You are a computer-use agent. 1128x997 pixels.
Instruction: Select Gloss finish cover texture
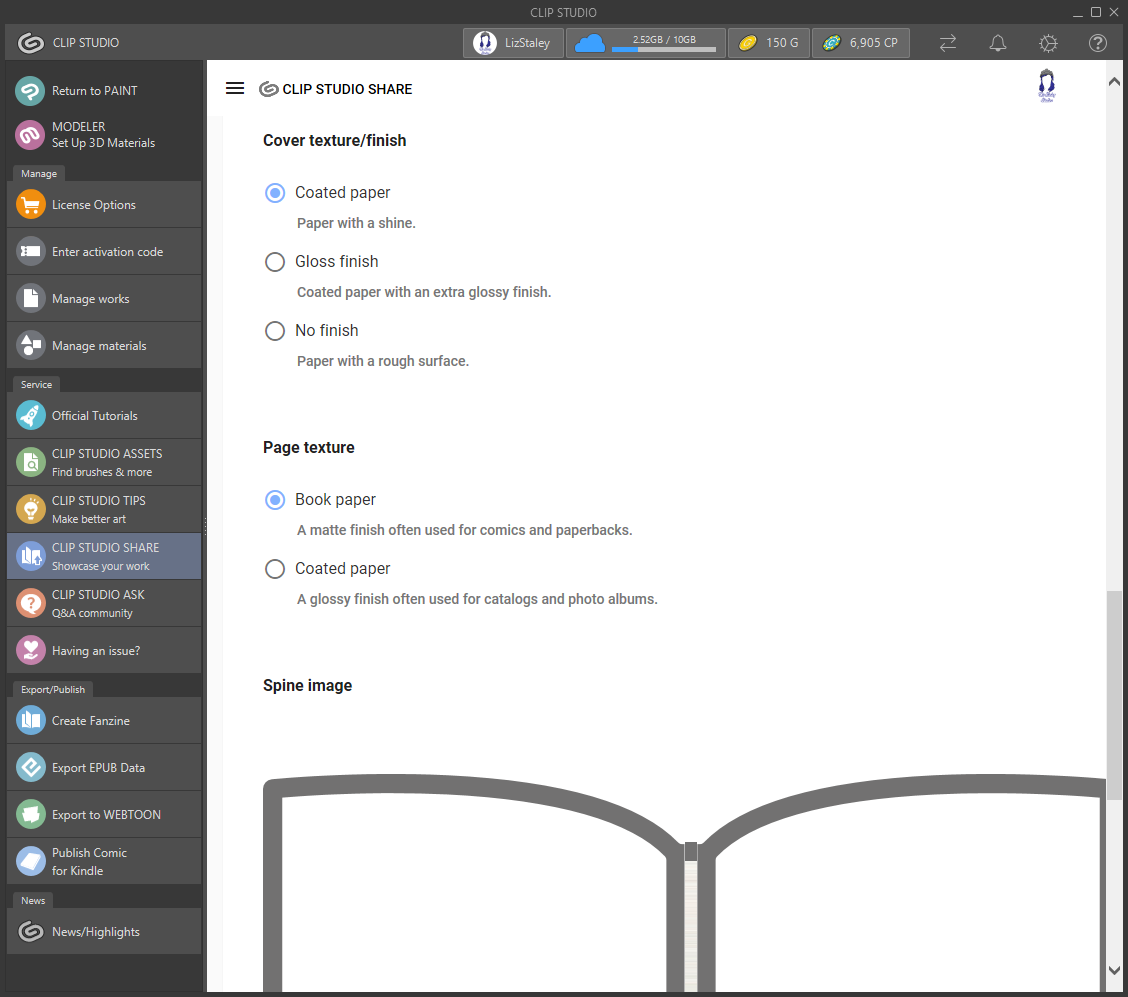pos(275,262)
